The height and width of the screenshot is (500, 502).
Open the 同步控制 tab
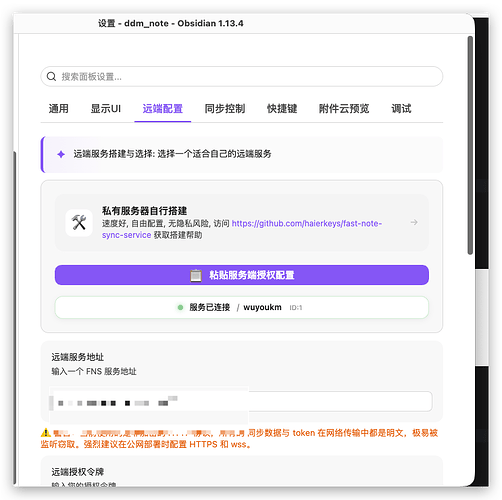point(225,109)
